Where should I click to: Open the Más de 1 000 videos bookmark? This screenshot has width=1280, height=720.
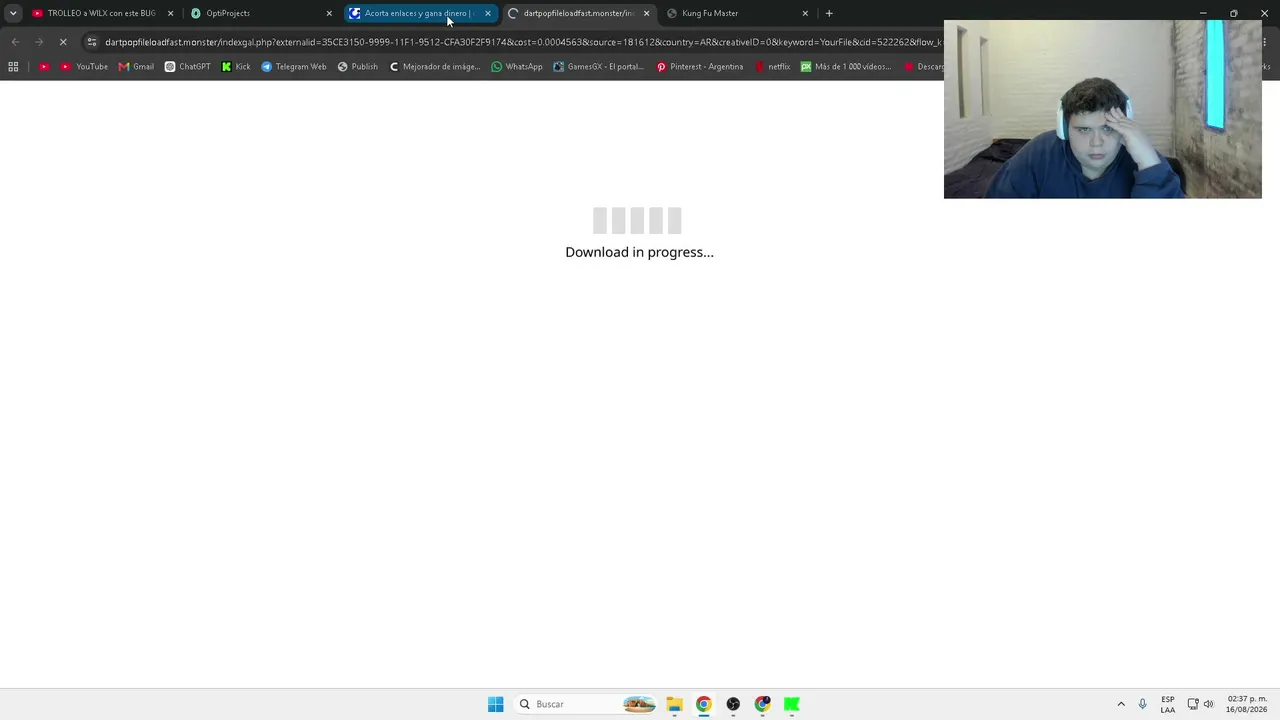[846, 67]
